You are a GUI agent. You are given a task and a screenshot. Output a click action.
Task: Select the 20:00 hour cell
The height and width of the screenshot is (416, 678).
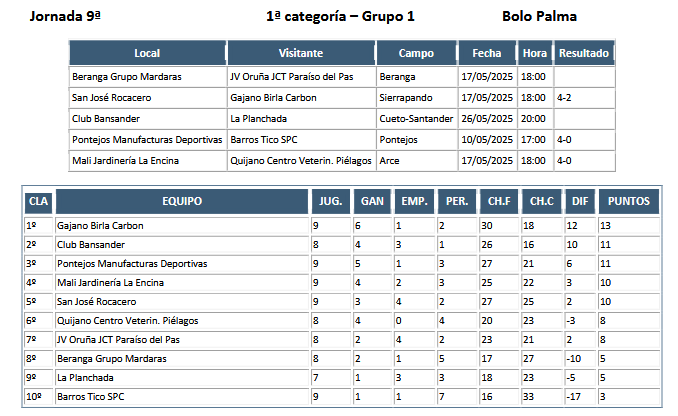[535, 118]
